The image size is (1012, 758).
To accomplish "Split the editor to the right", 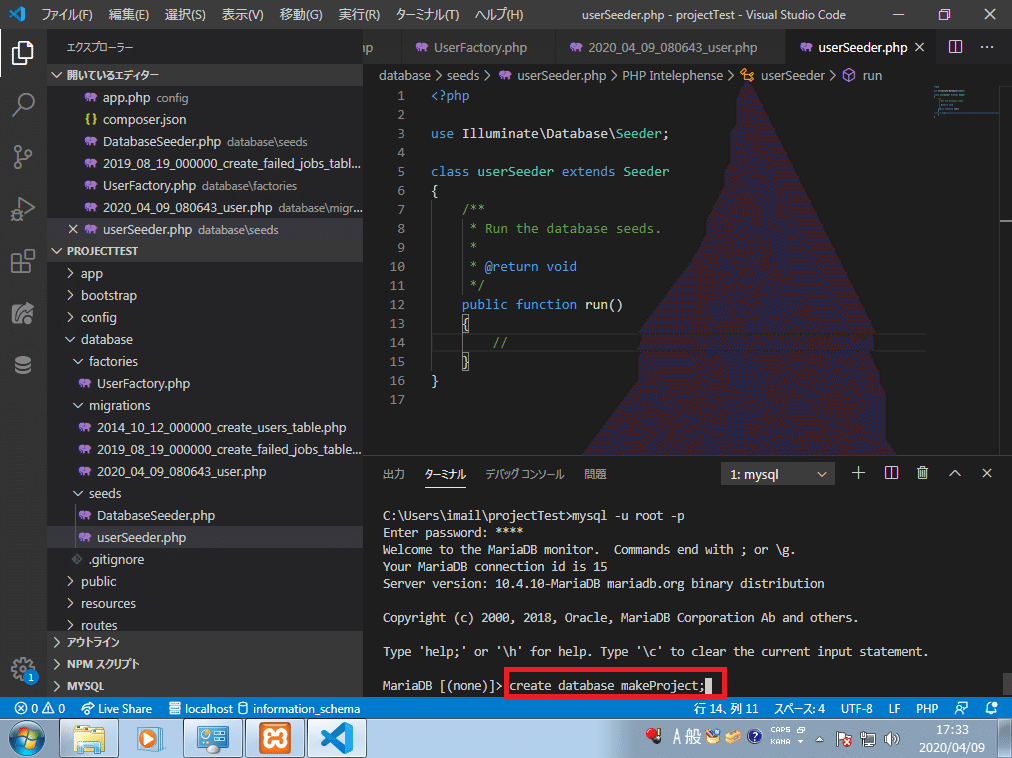I will tap(955, 47).
